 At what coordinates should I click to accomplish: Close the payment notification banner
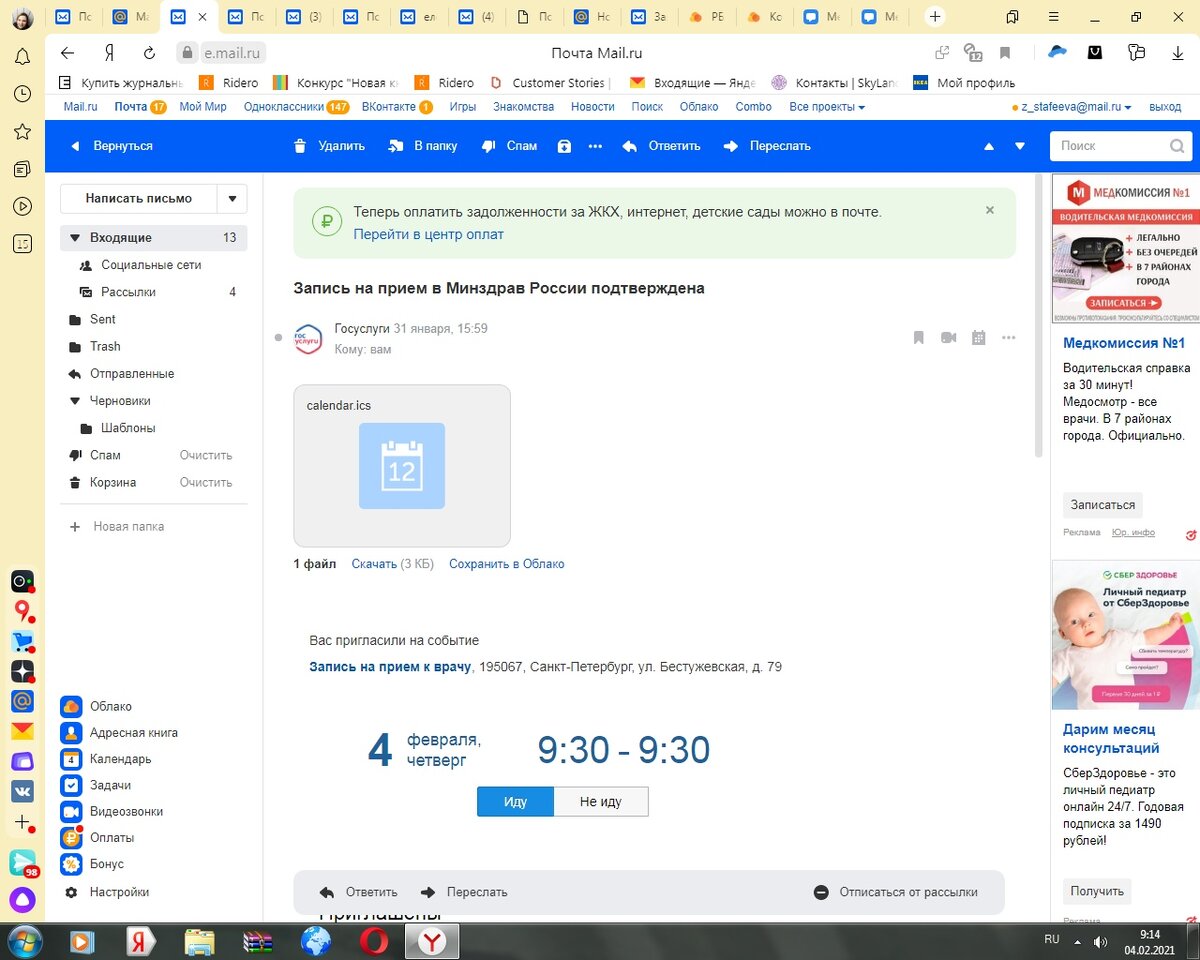pyautogui.click(x=990, y=210)
